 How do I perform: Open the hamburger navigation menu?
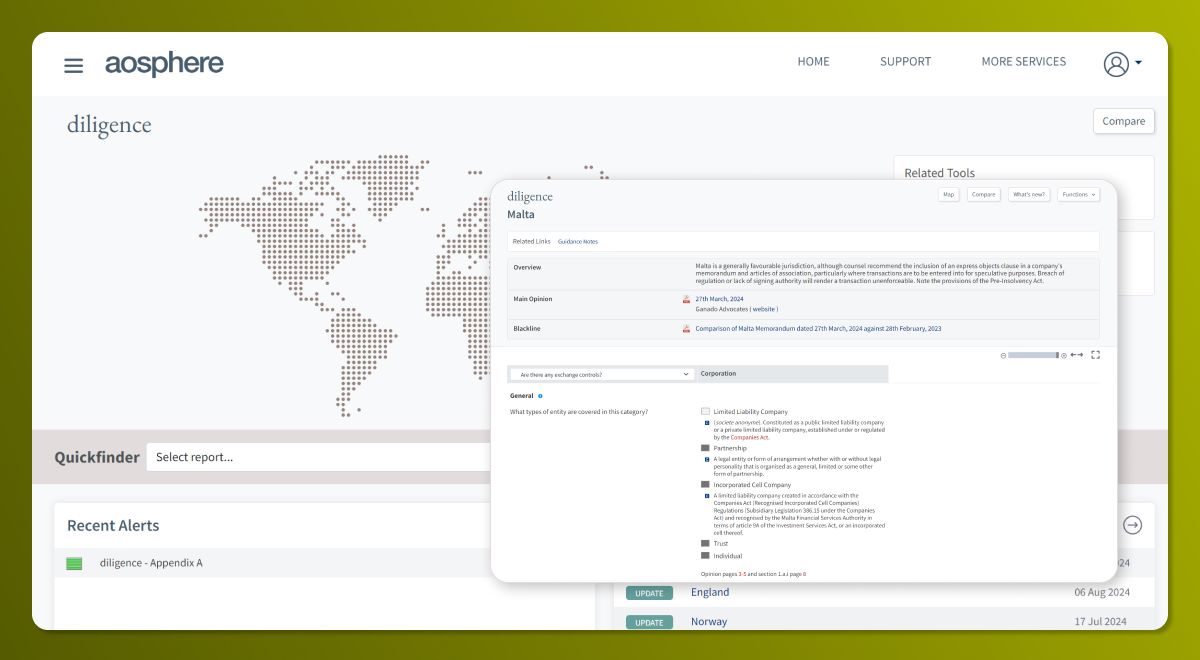(x=73, y=66)
